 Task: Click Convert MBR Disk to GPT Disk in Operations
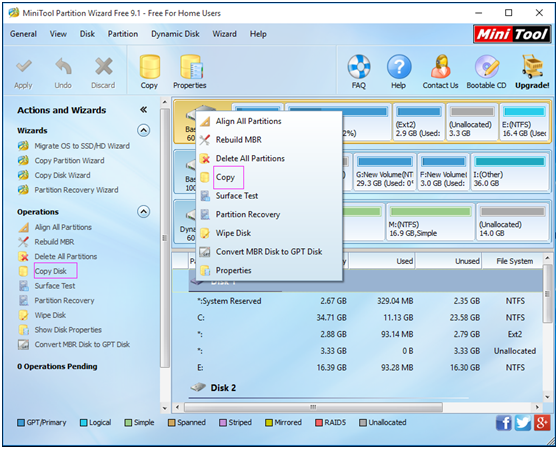pos(82,344)
